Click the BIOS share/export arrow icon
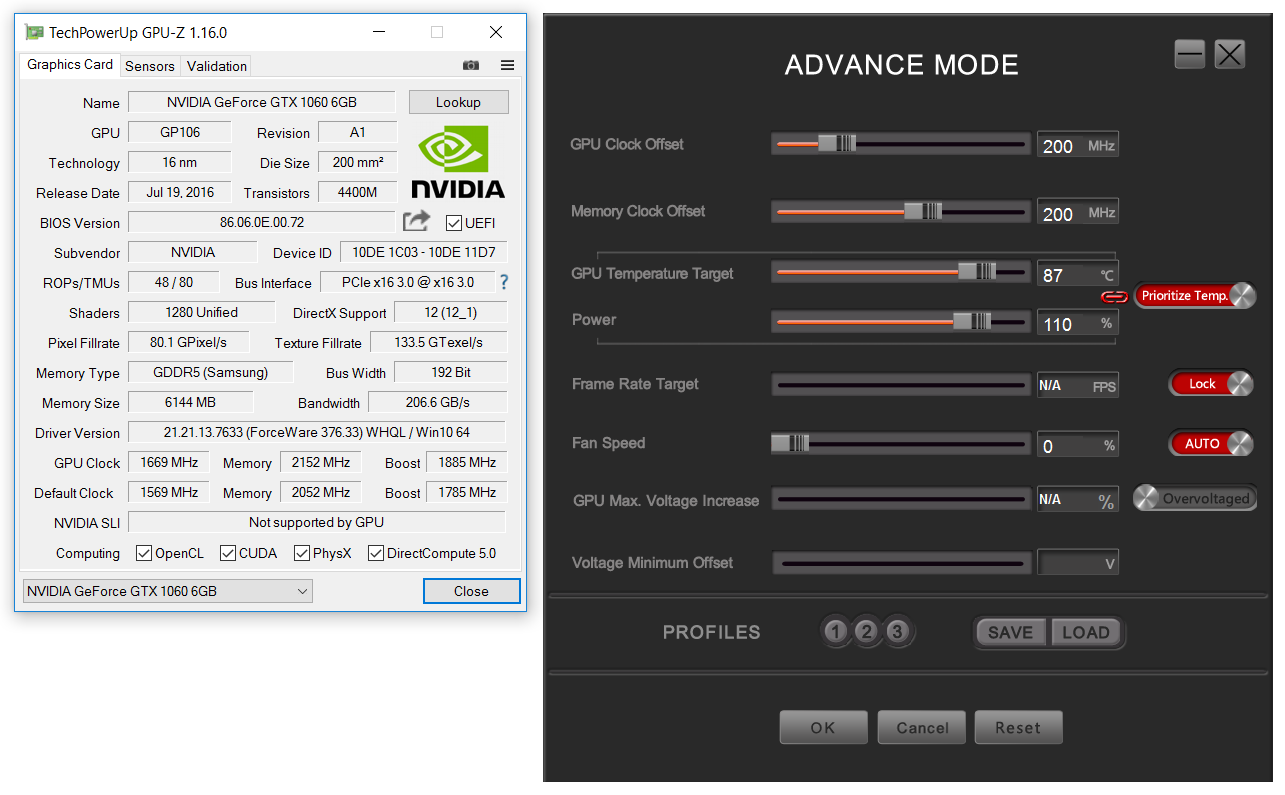The image size is (1285, 795). 416,222
